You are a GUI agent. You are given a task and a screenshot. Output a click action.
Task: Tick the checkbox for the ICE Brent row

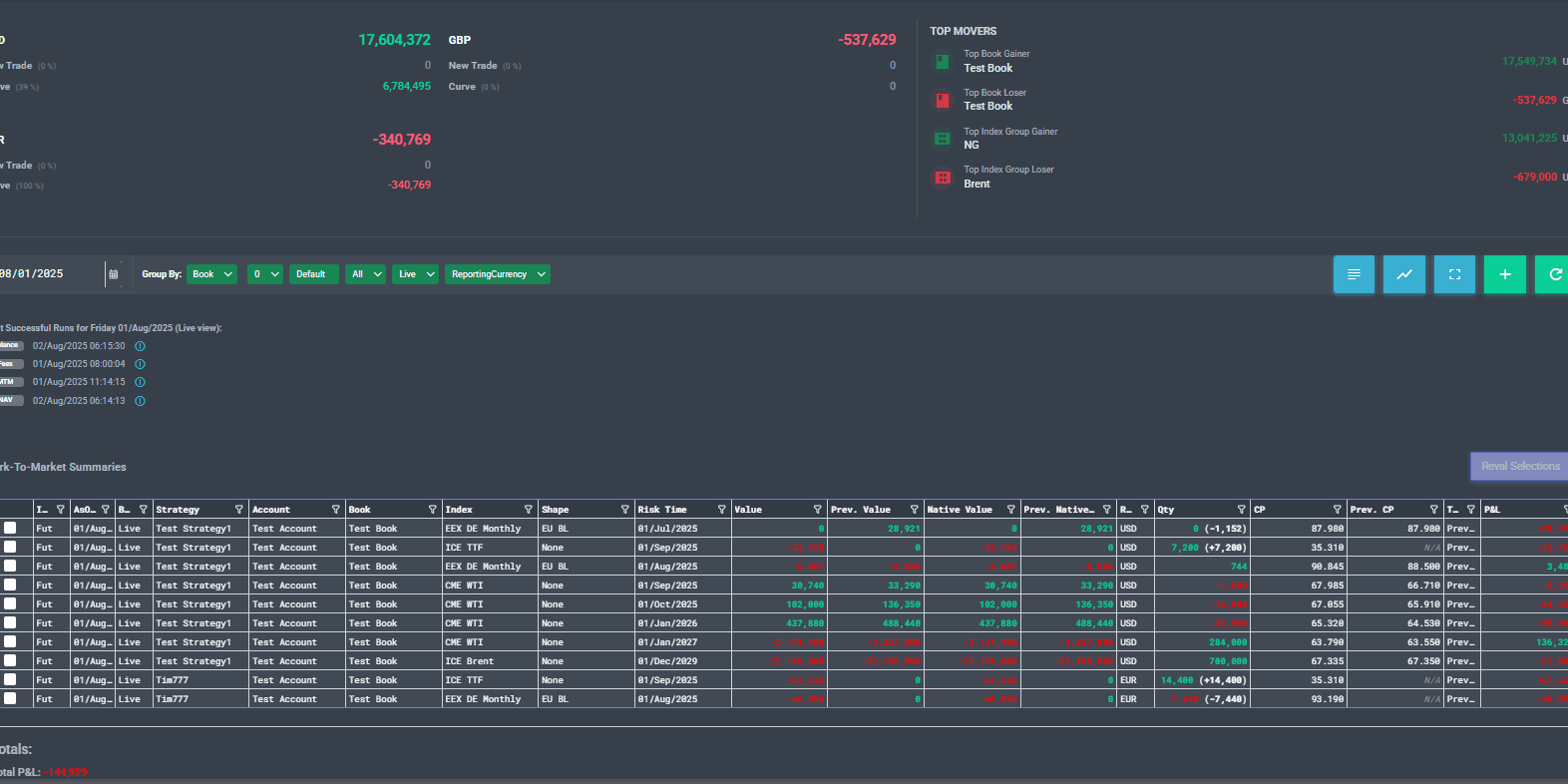coord(10,660)
